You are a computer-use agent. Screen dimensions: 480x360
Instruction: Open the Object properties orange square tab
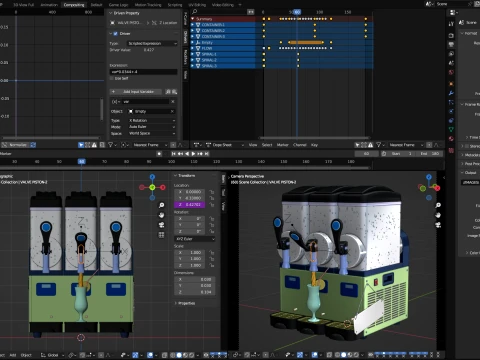pos(451,83)
